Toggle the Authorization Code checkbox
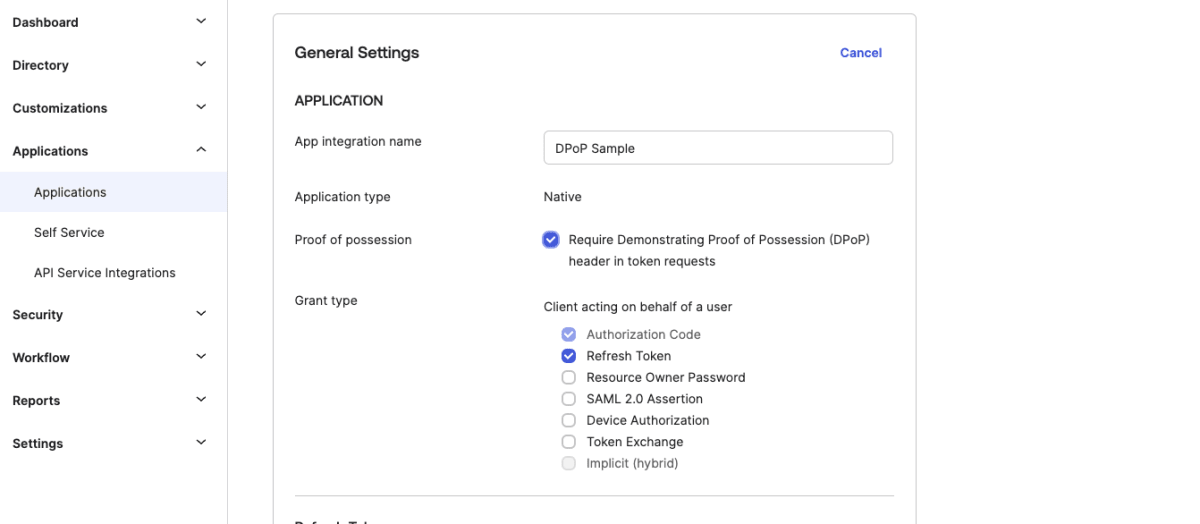1200x524 pixels. point(569,335)
